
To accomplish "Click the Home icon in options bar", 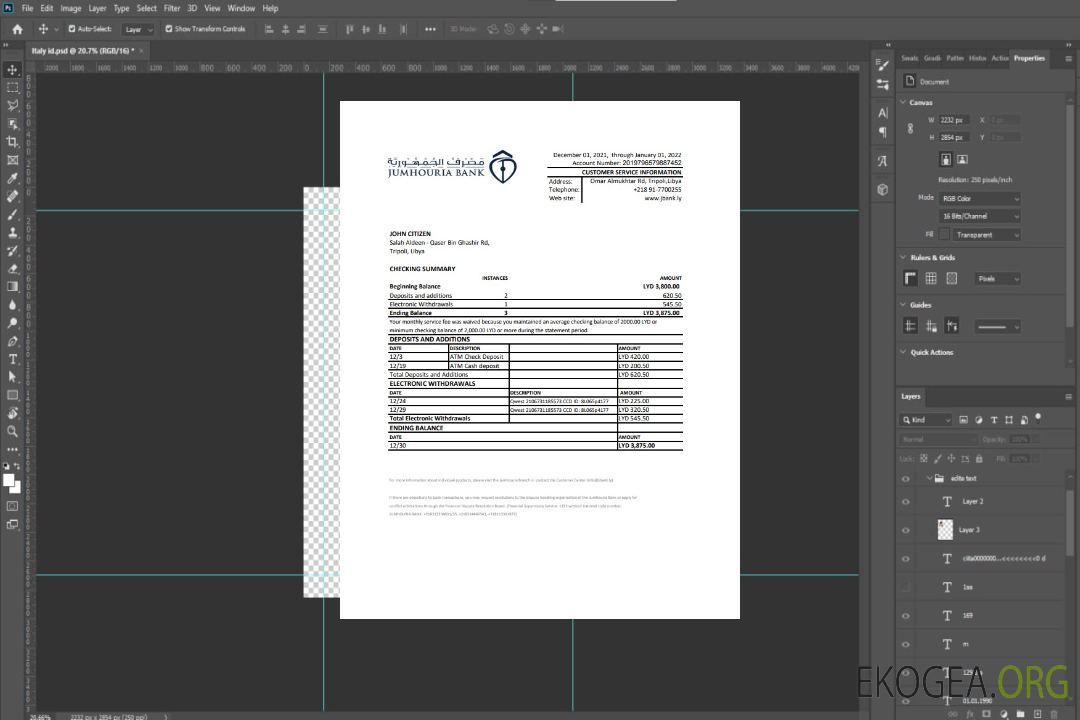I will click(17, 29).
